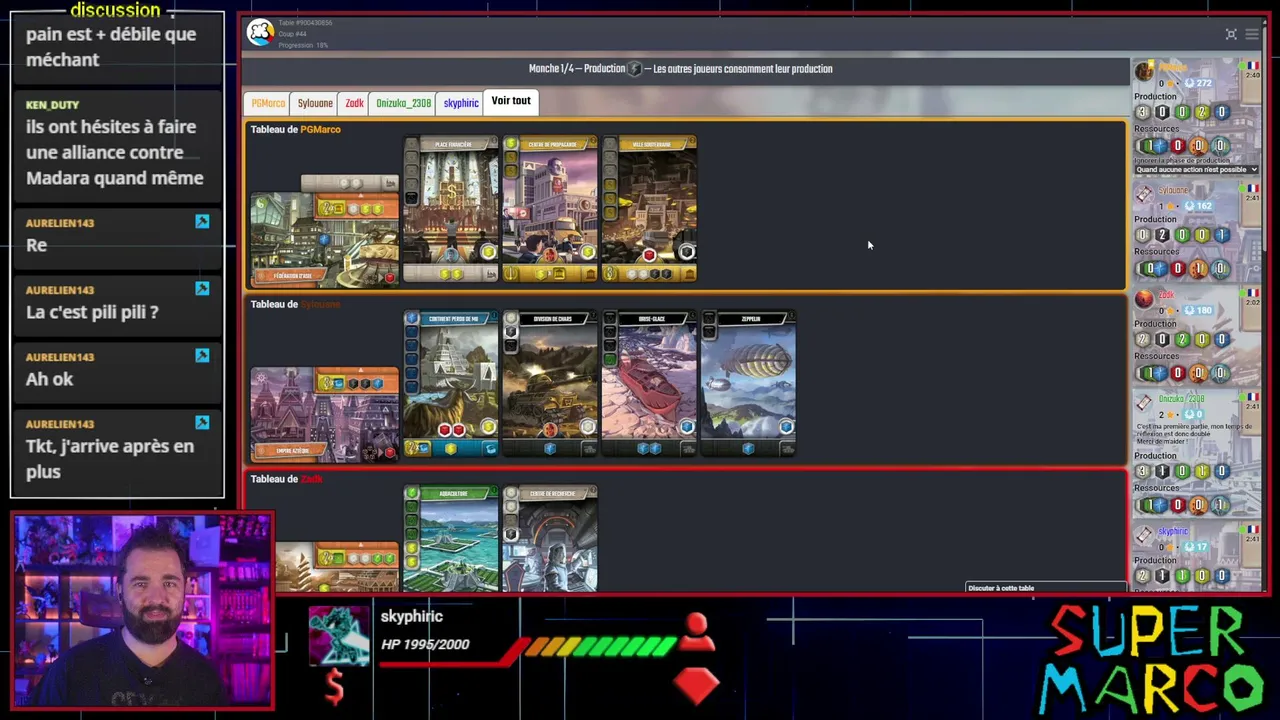
Task: Open Sylouane's profile name link
Action: point(1173,190)
